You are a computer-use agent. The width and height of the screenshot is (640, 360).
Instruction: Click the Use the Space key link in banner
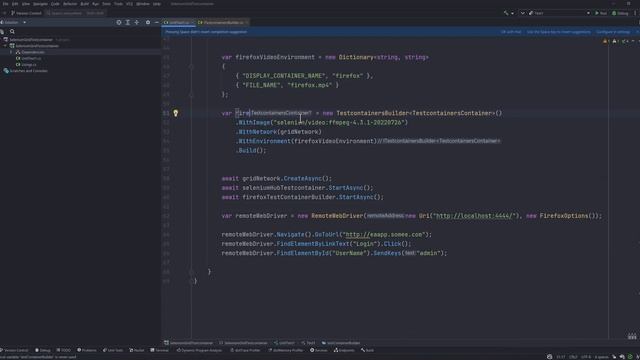click(x=558, y=32)
